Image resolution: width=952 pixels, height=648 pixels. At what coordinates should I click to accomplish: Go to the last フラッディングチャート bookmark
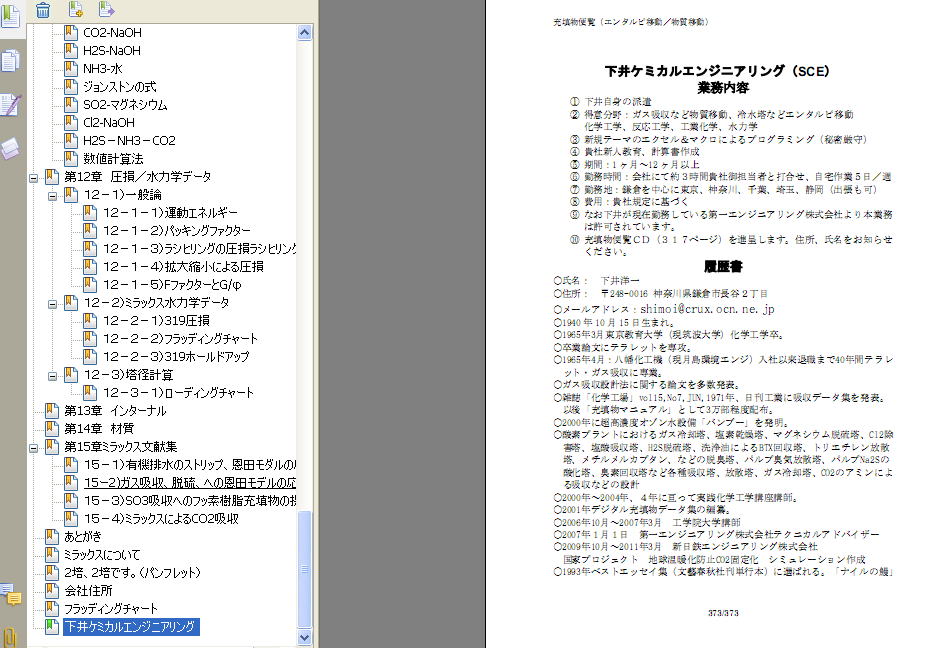111,609
